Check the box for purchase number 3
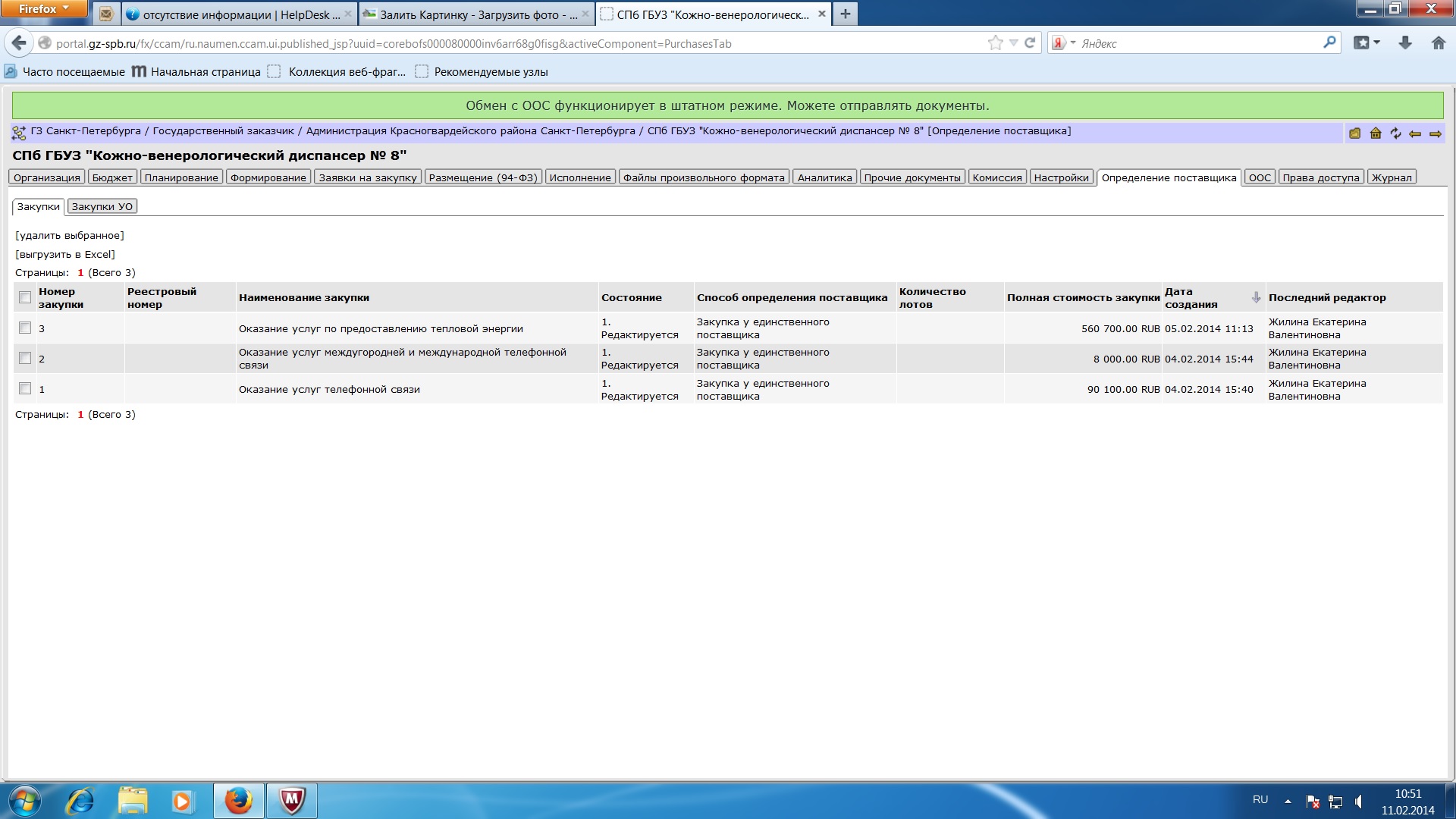1456x819 pixels. point(25,328)
